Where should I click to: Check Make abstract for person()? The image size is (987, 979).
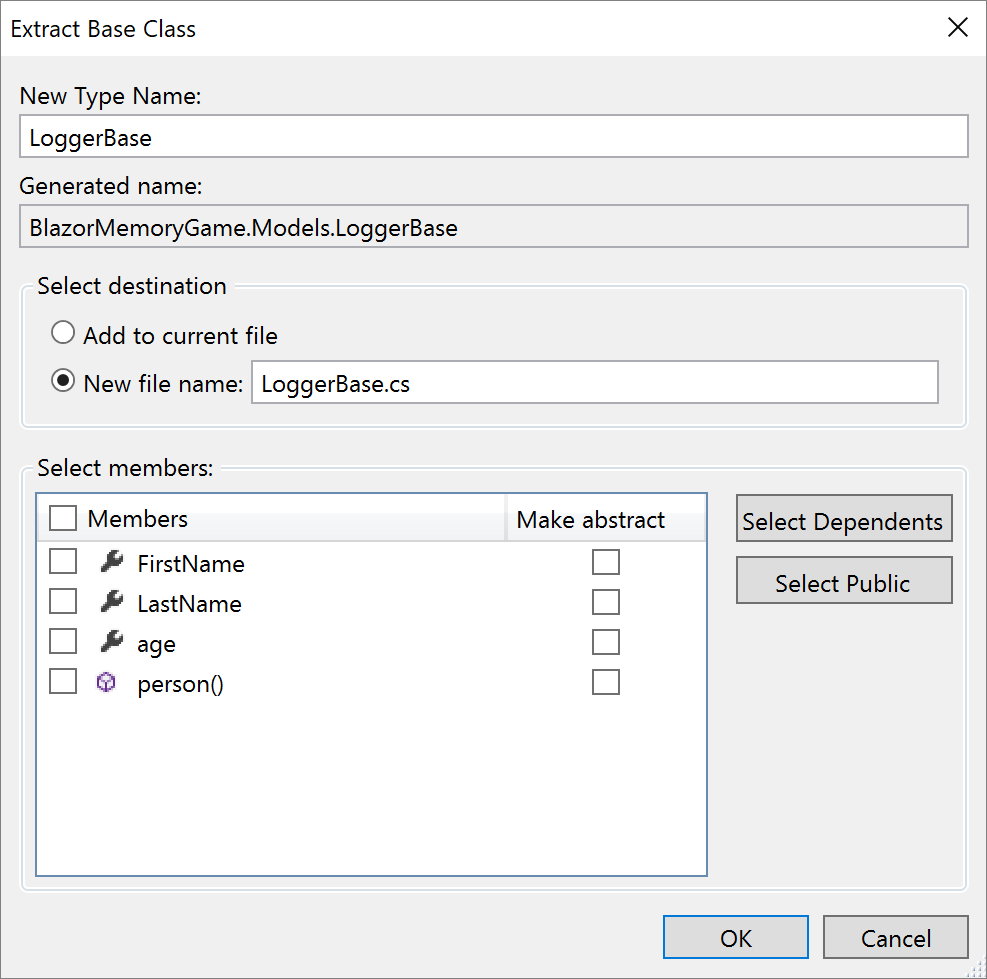(606, 682)
